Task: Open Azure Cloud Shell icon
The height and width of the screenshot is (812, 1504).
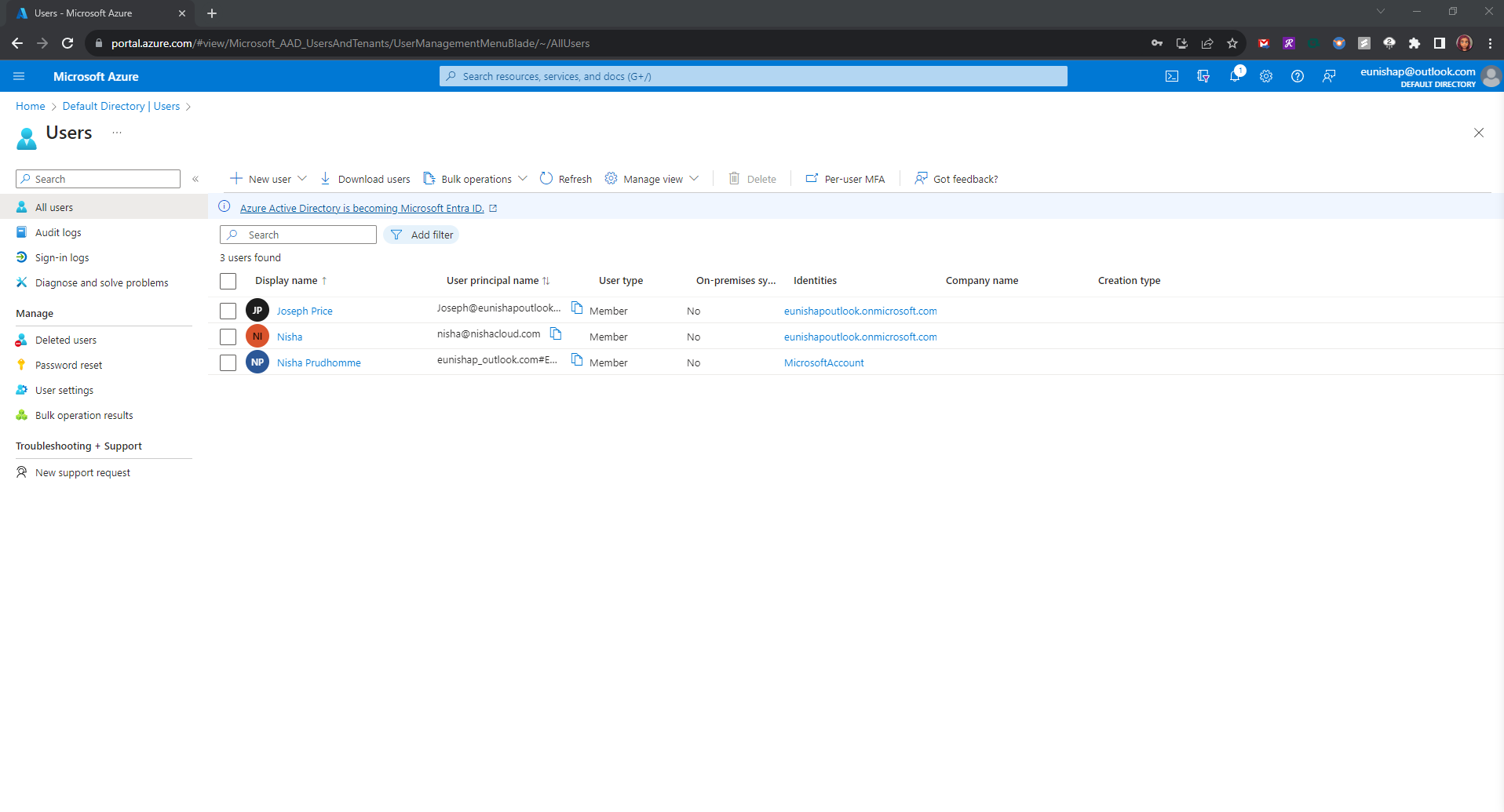Action: pos(1171,76)
